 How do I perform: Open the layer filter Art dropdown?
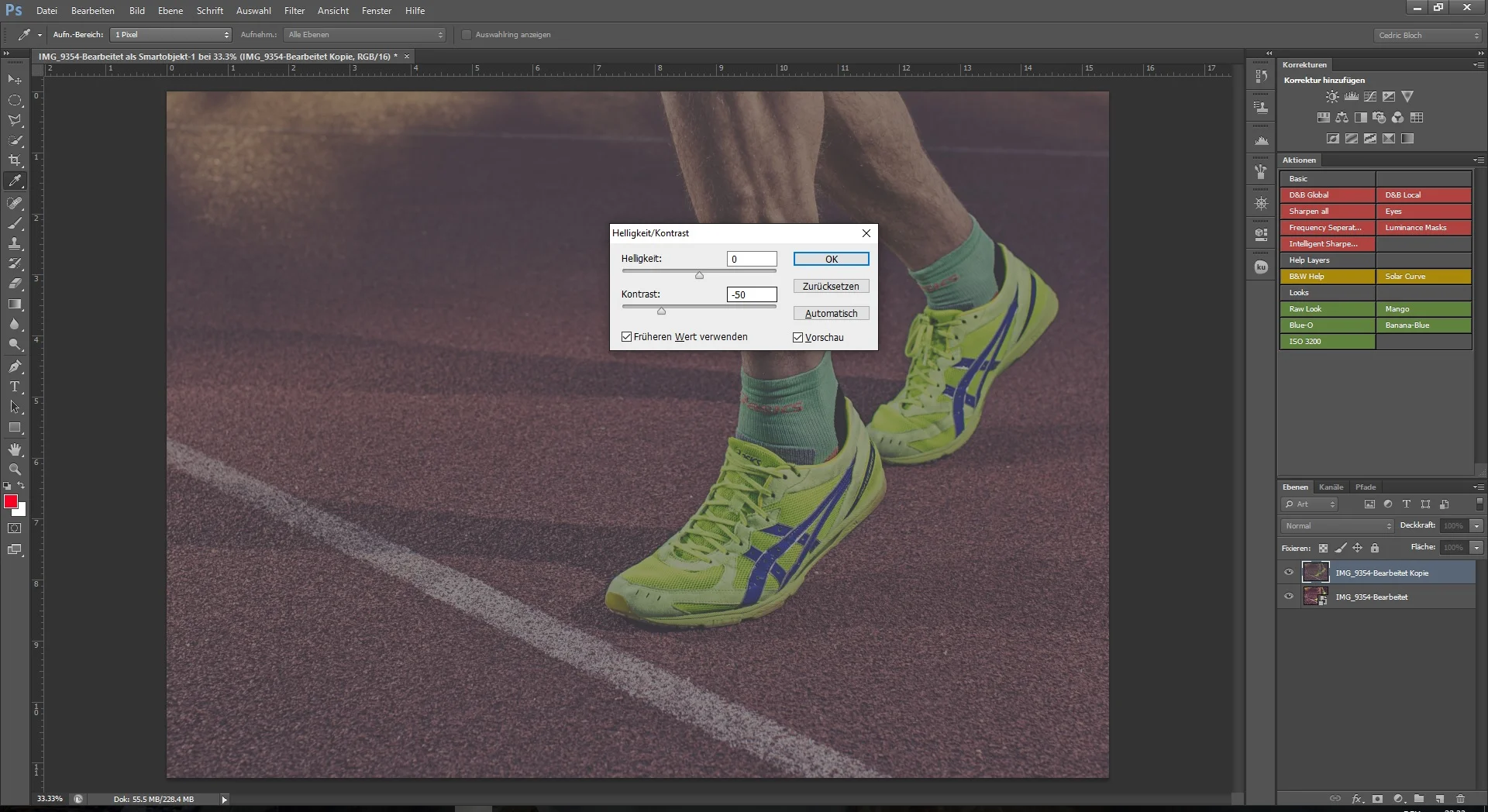pyautogui.click(x=1309, y=504)
